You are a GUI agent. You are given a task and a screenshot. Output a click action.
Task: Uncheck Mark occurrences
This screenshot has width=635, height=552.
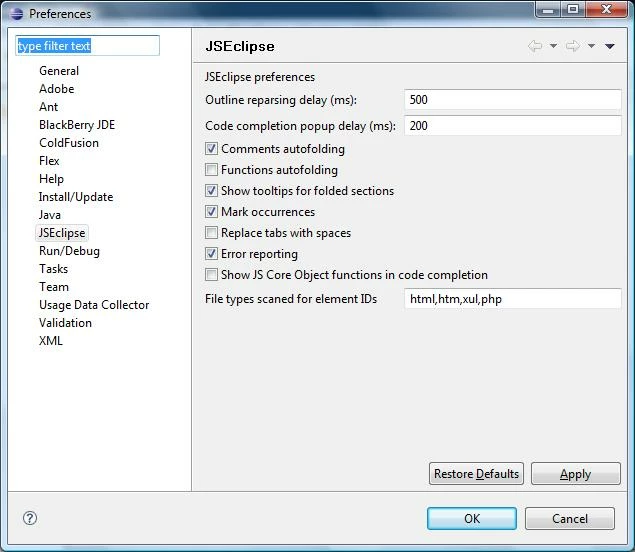(211, 212)
